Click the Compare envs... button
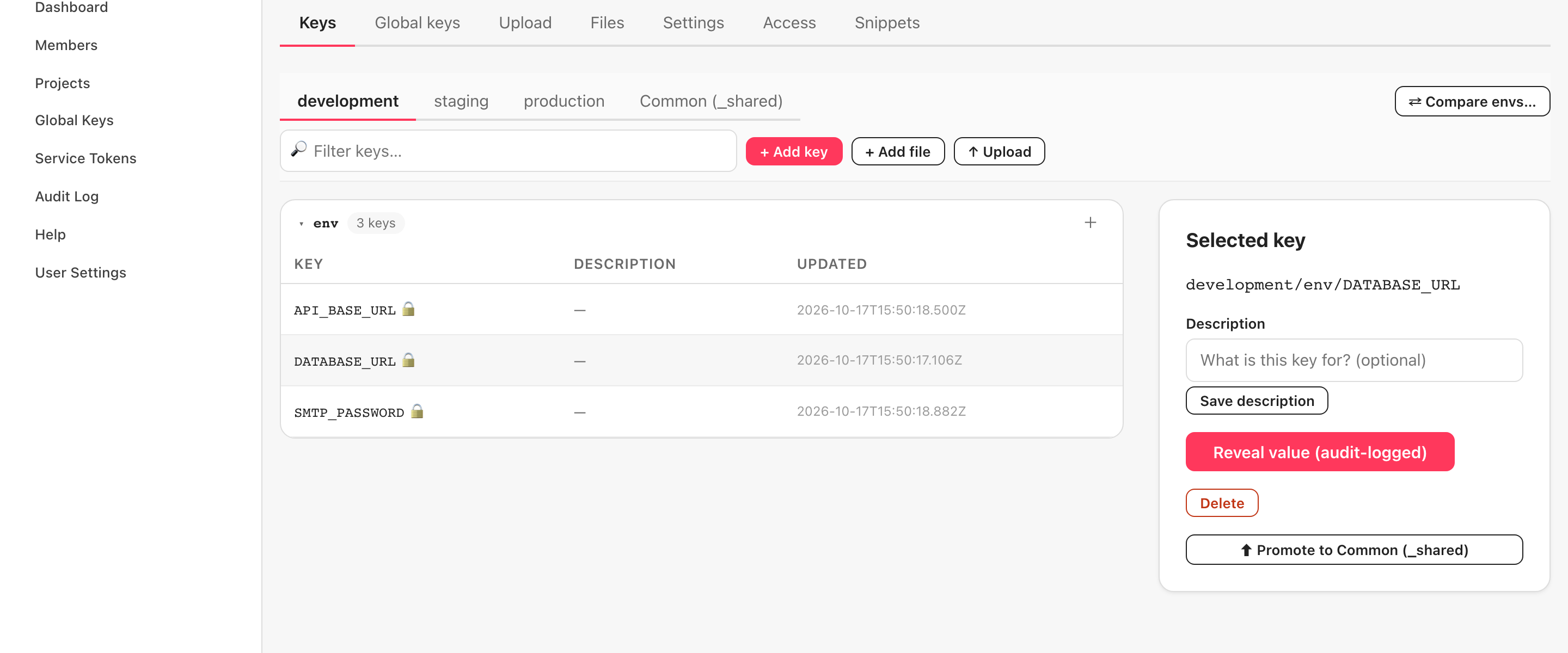This screenshot has height=653, width=1568. click(1472, 101)
